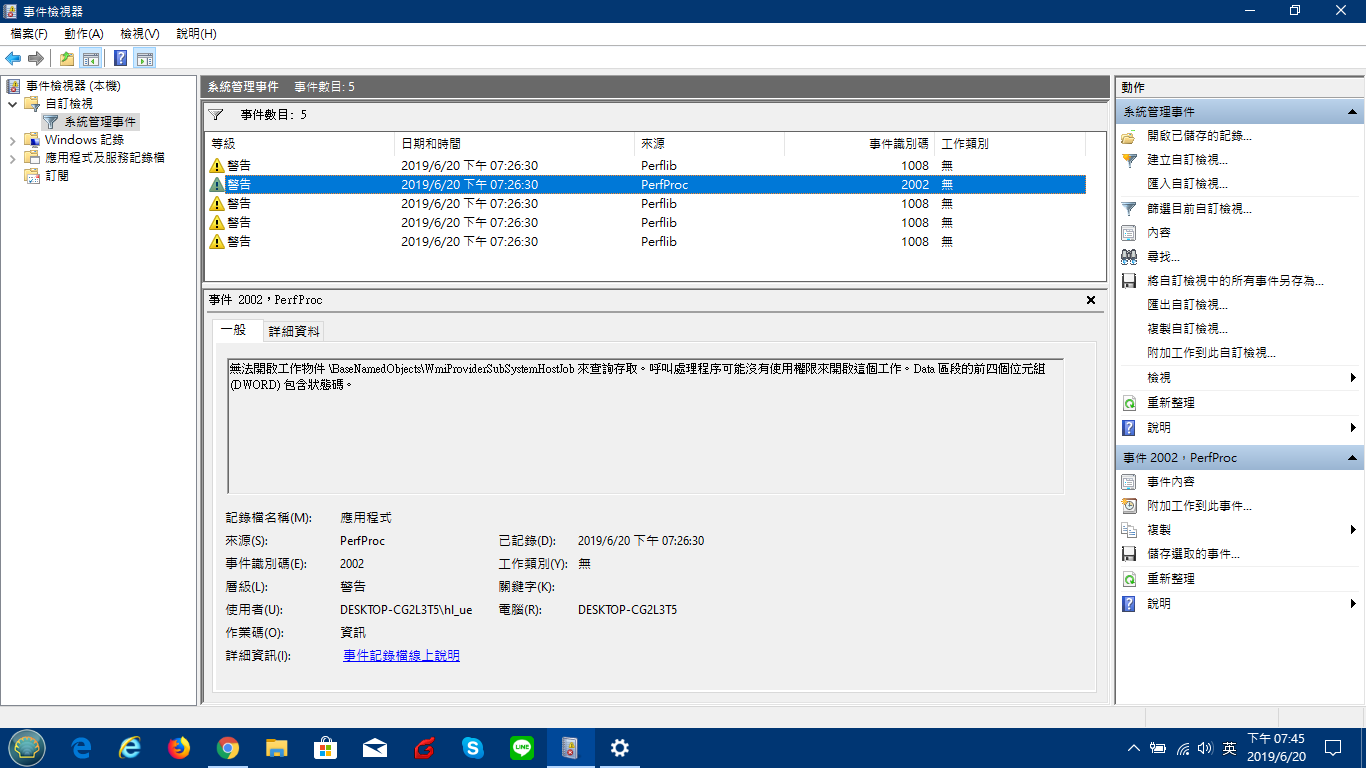The image size is (1366, 768).
Task: Click 建立自訂檢視... action
Action: [1187, 160]
